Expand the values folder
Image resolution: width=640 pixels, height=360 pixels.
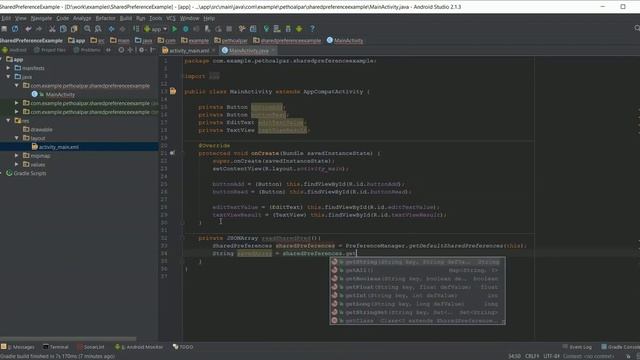click(x=17, y=164)
